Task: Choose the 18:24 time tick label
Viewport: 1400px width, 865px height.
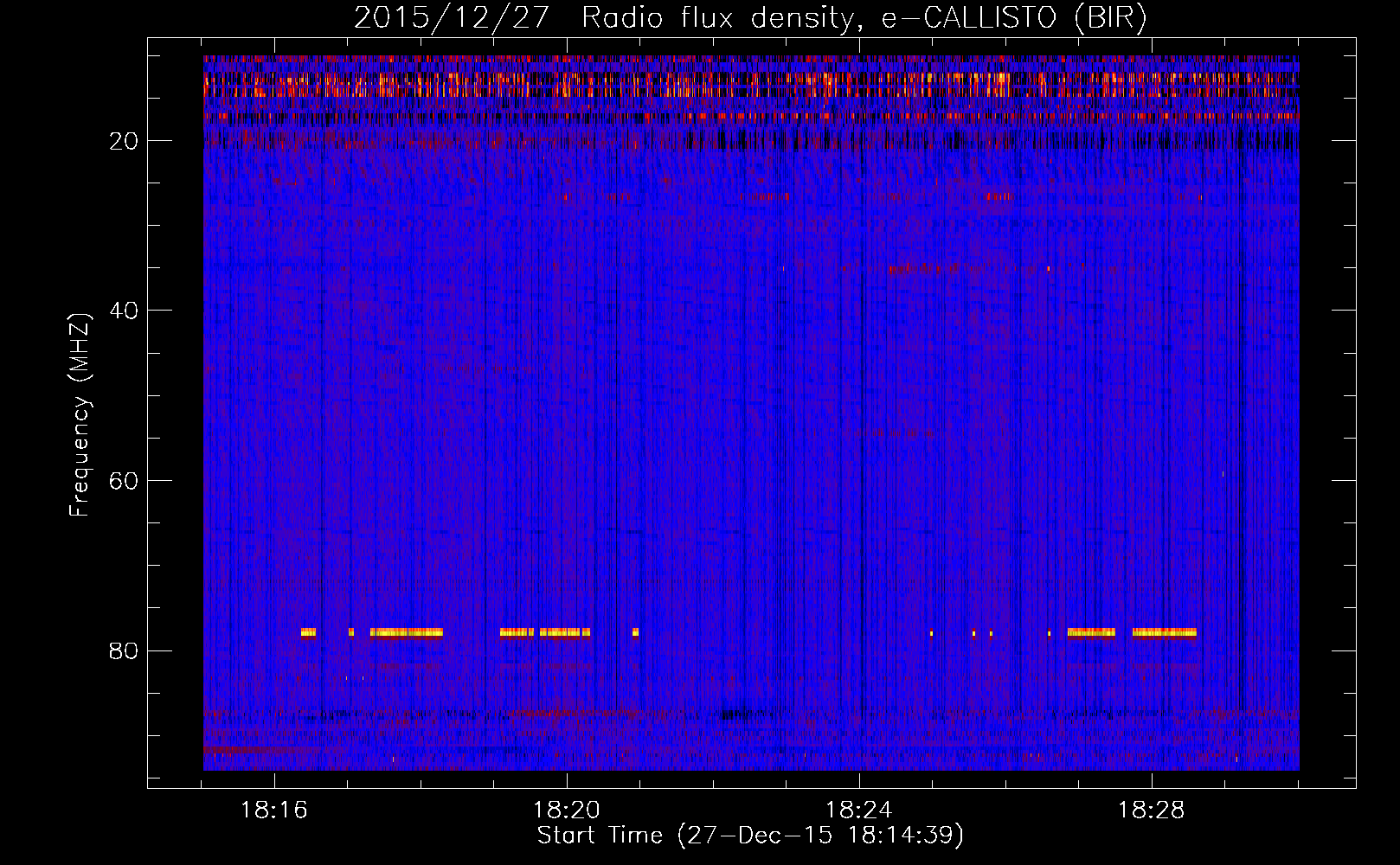Action: [859, 811]
